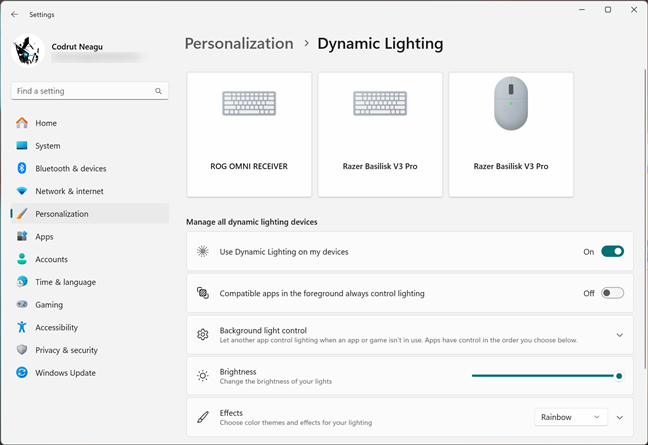This screenshot has height=445, width=648.
Task: Go to Windows Update page
Action: pyautogui.click(x=90, y=373)
